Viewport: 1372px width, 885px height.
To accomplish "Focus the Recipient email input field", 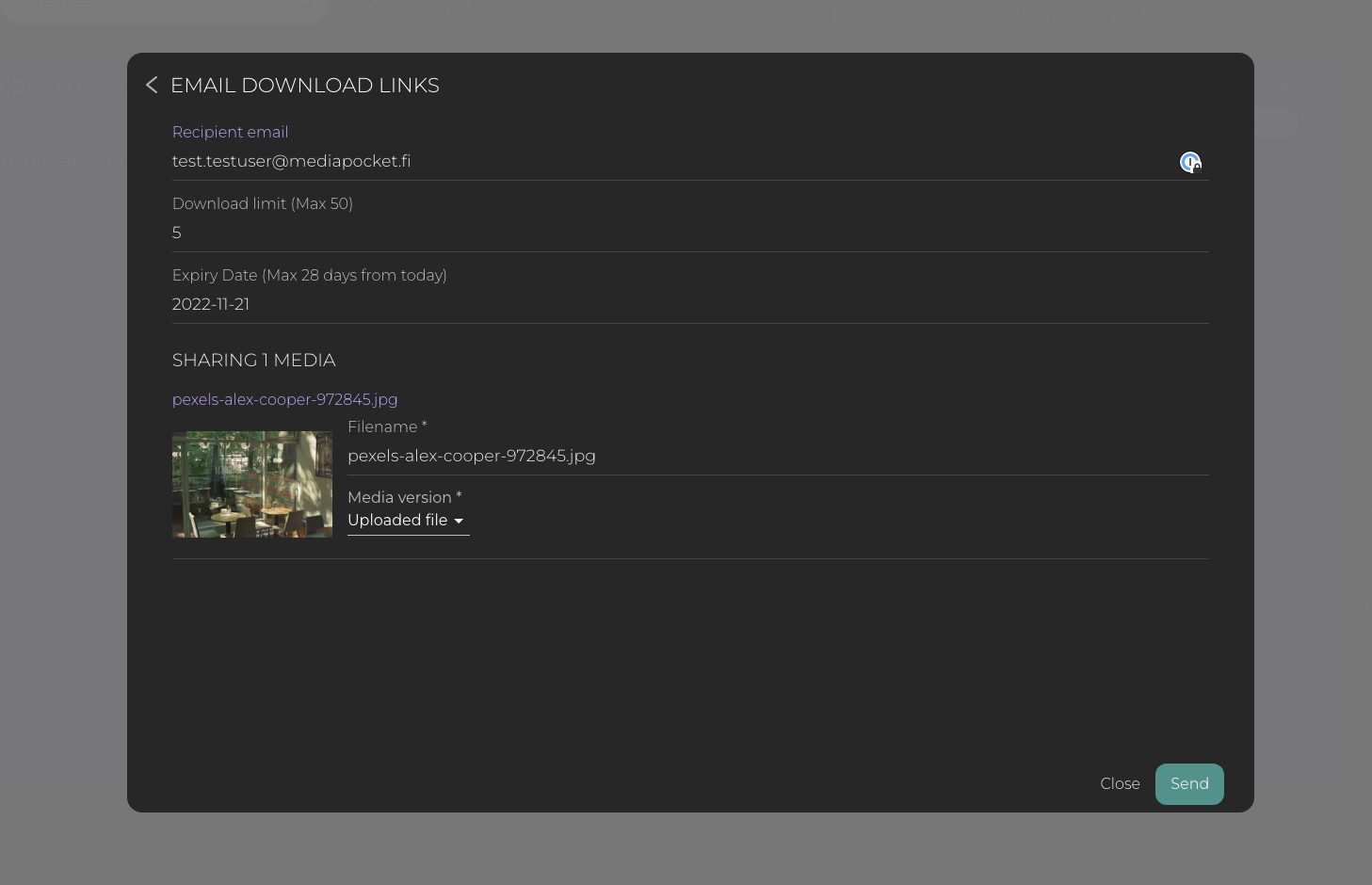I will pos(659,162).
